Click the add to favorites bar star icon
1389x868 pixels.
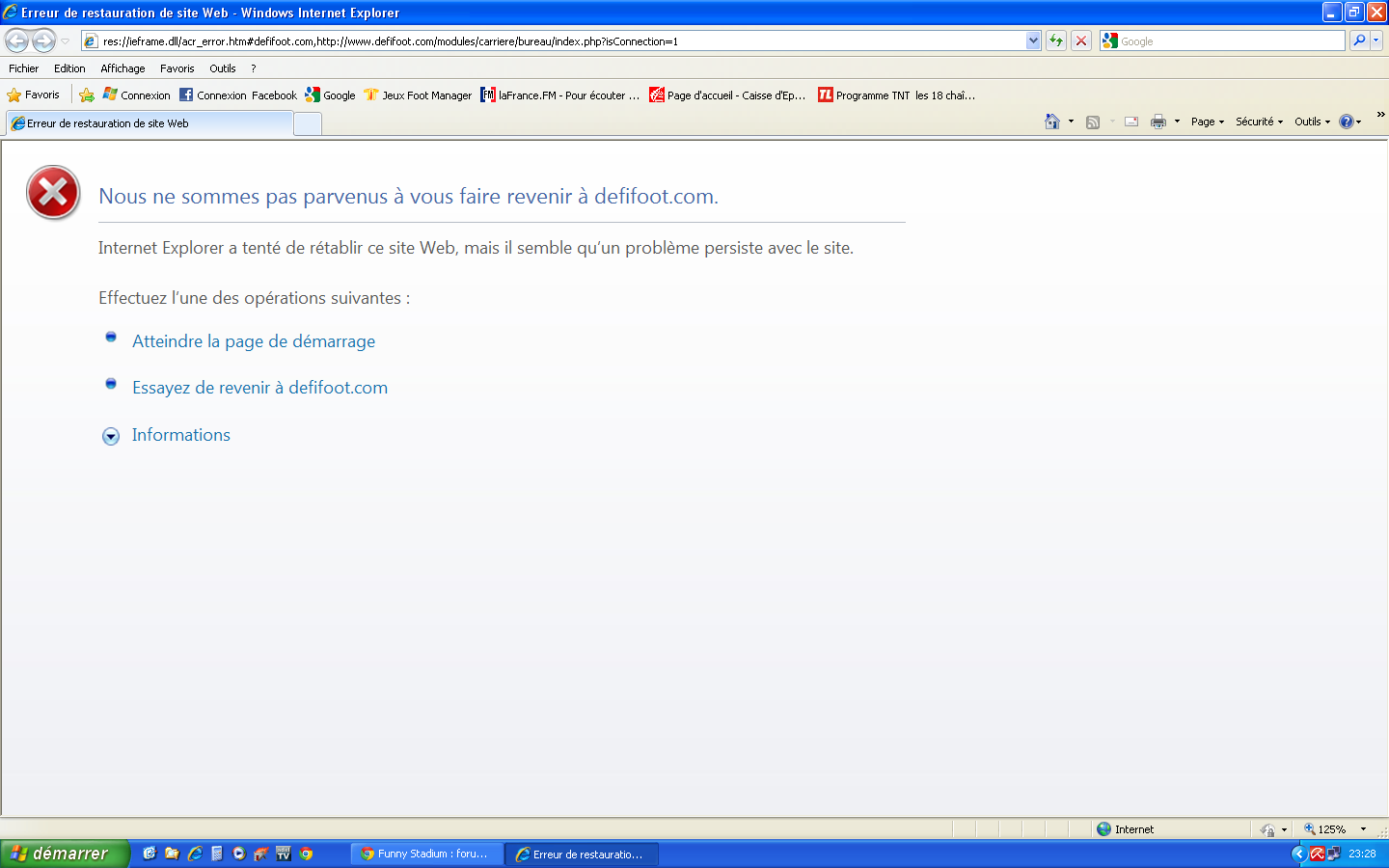87,95
